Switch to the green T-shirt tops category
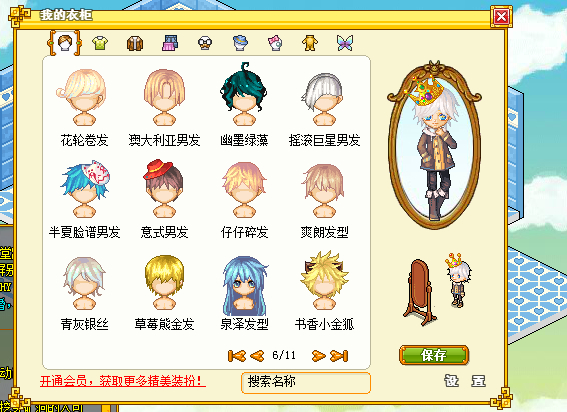Viewport: 567px width, 412px height. (100, 43)
